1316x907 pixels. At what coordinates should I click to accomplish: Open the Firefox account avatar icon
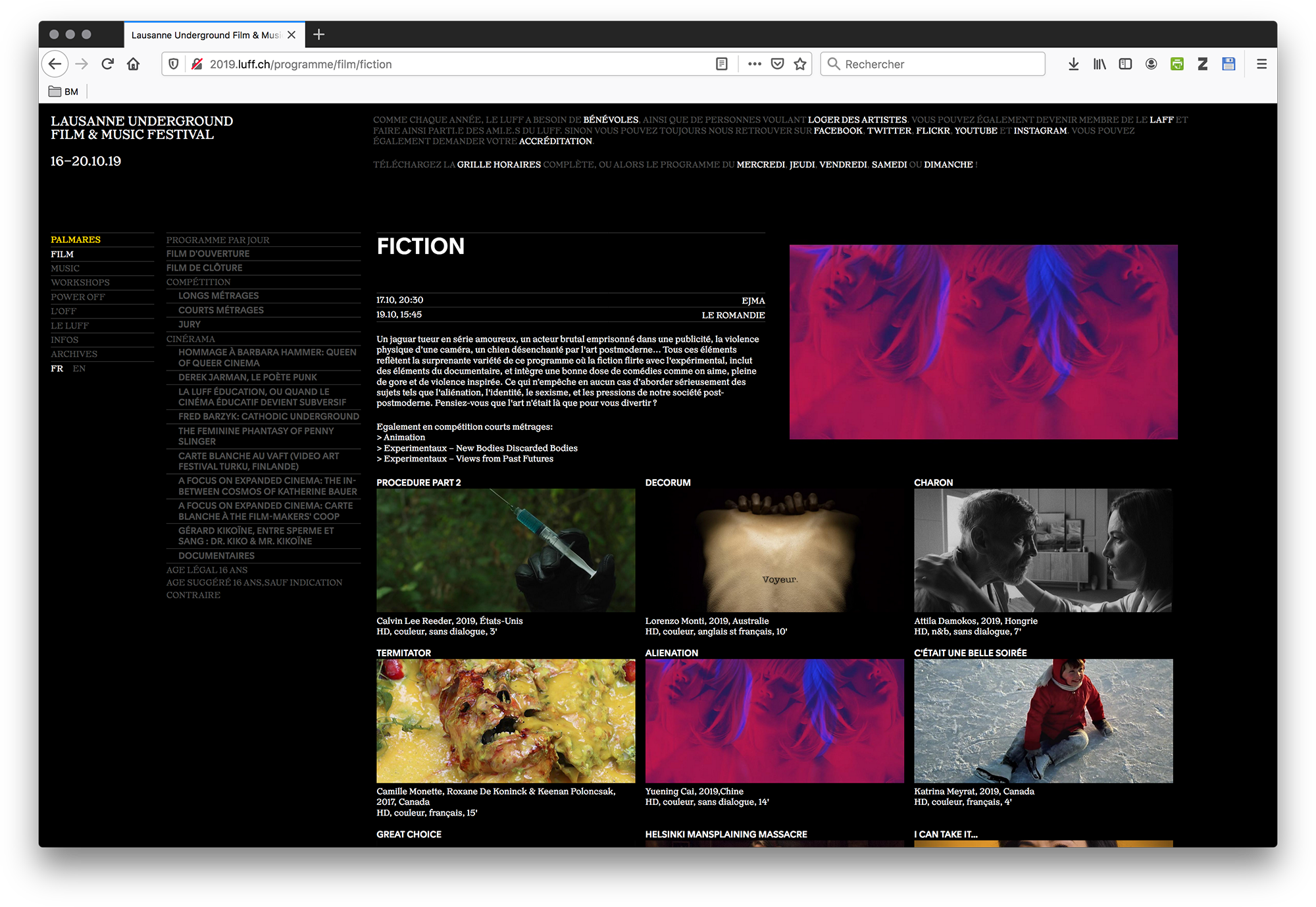1151,64
